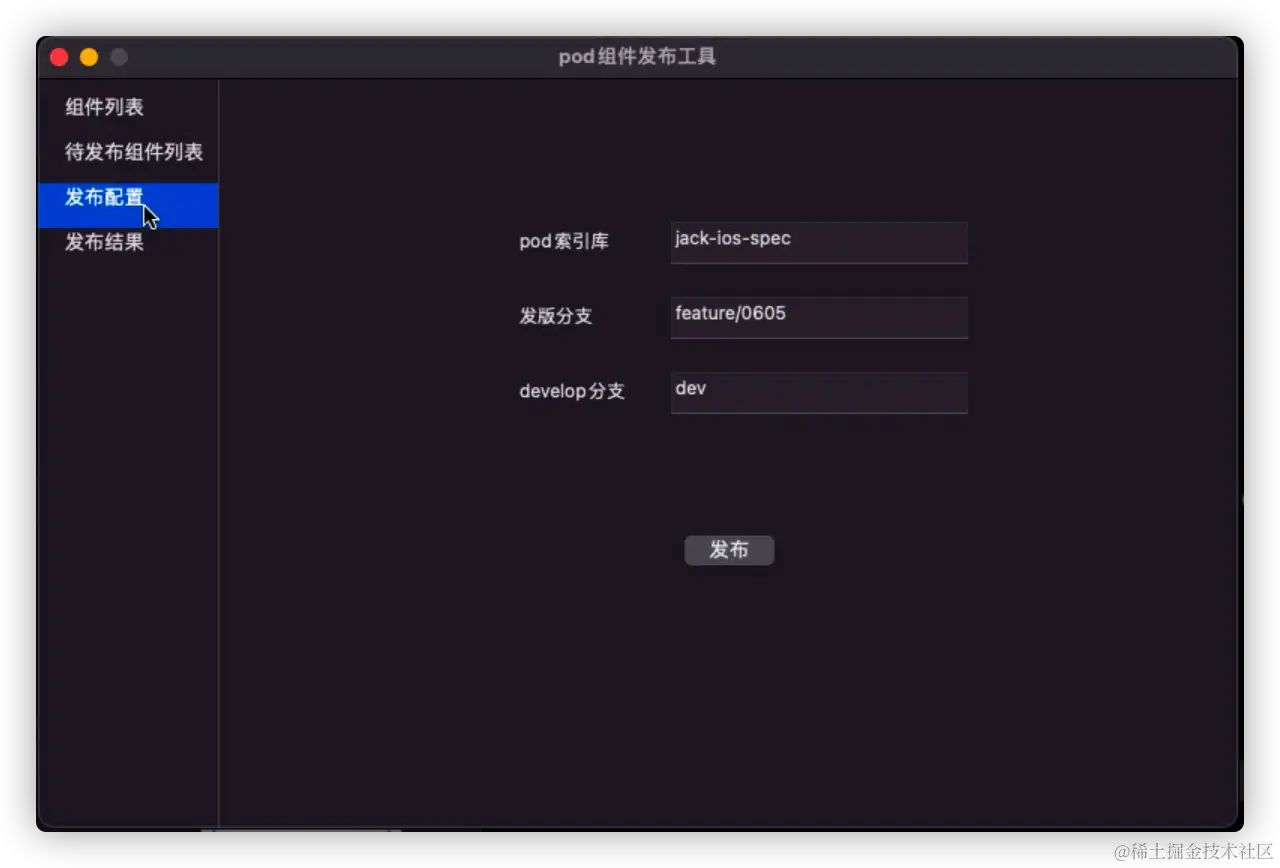
Task: Click the develop分支 field containing dev
Action: pyautogui.click(x=819, y=393)
